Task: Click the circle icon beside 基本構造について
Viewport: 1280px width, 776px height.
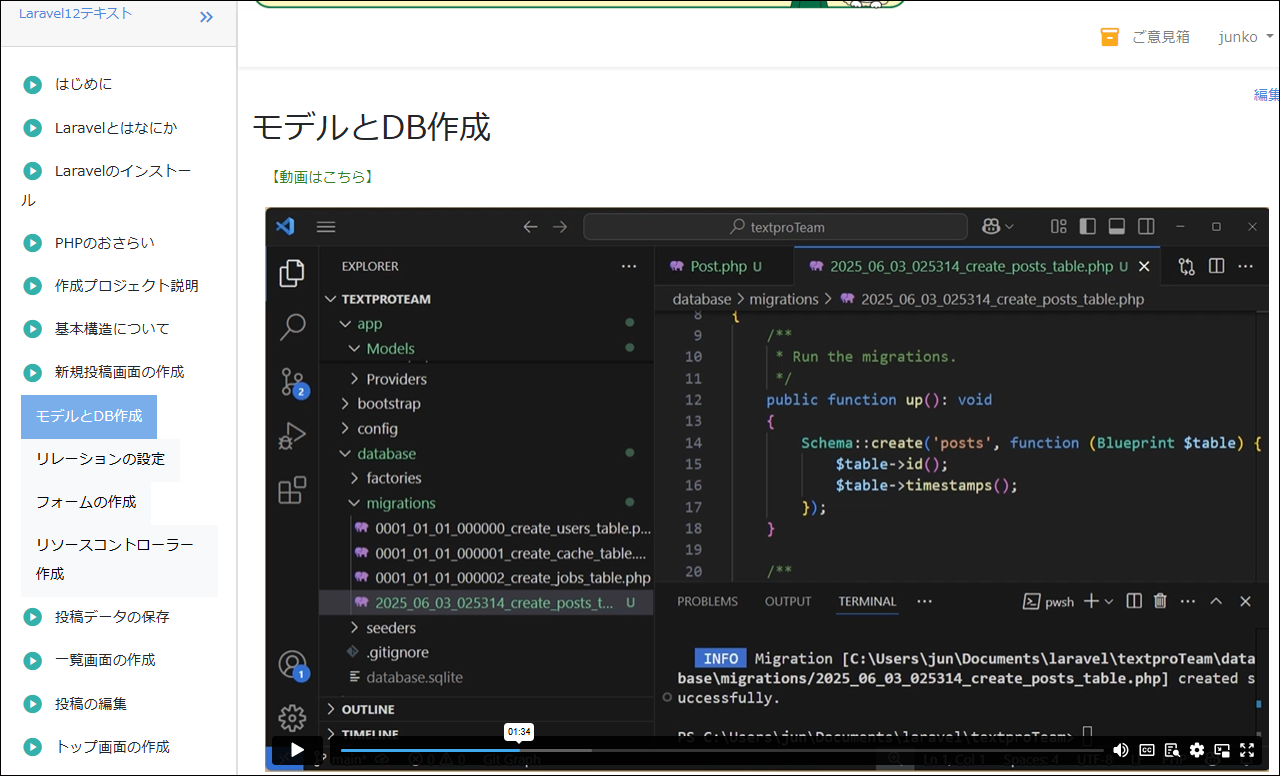Action: coord(32,329)
